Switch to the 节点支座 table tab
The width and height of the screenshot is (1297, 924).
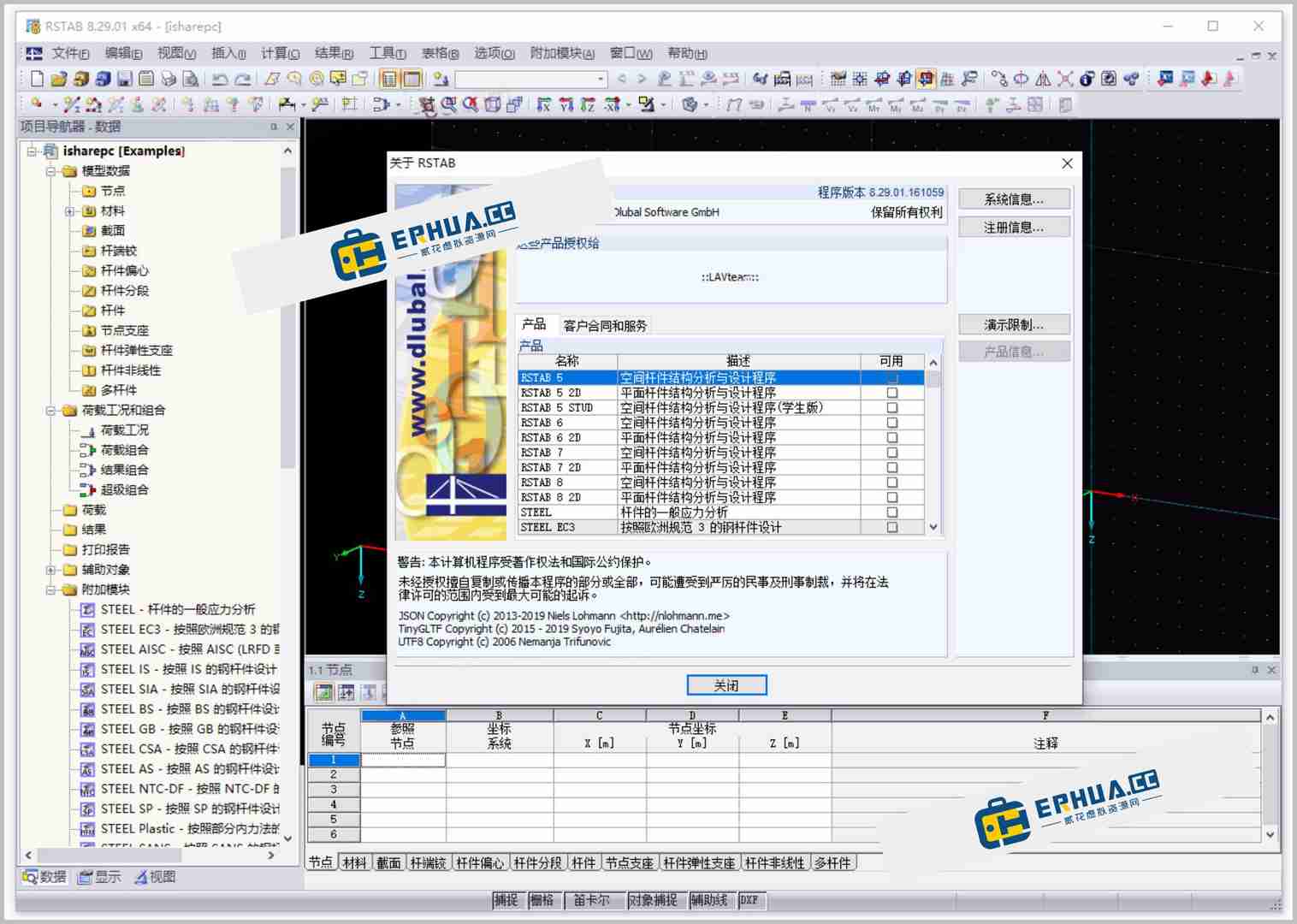tap(630, 862)
